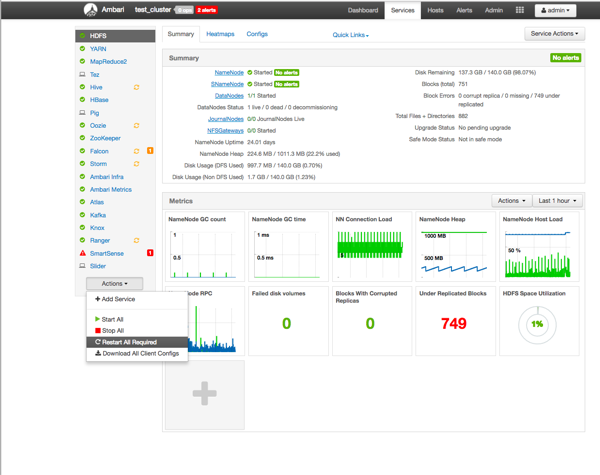Select MapReduce2 service in sidebar
The image size is (600, 475).
pos(108,62)
